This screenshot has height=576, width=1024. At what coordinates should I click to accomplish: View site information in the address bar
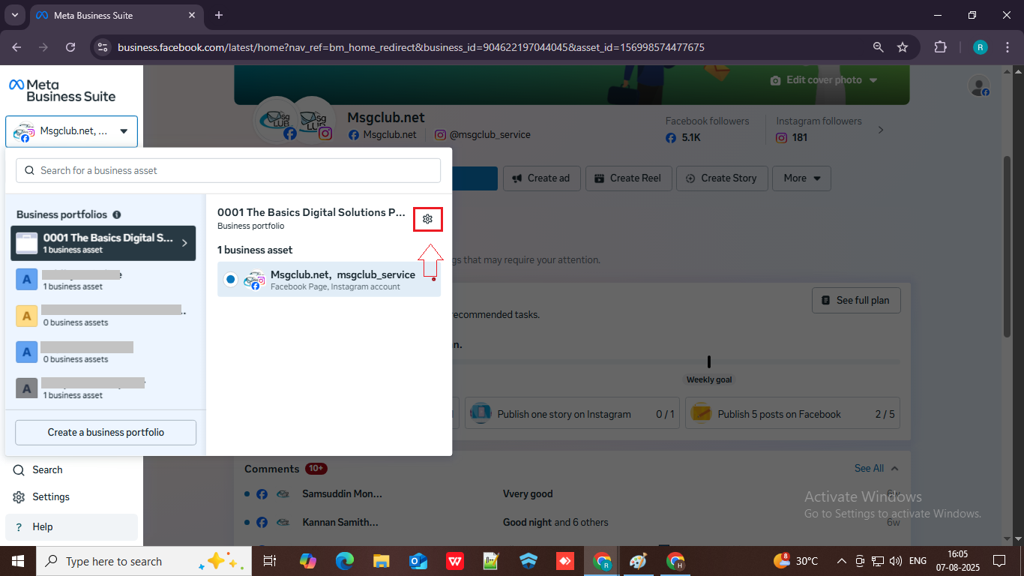click(103, 47)
